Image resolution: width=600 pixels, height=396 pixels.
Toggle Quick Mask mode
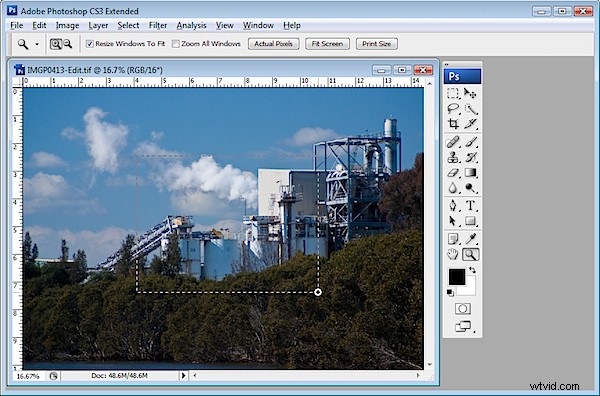(x=463, y=309)
